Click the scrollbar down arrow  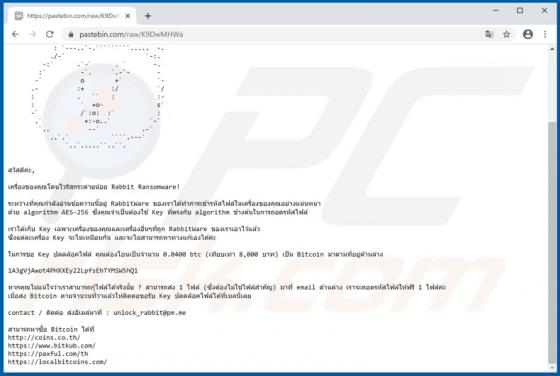click(552, 368)
